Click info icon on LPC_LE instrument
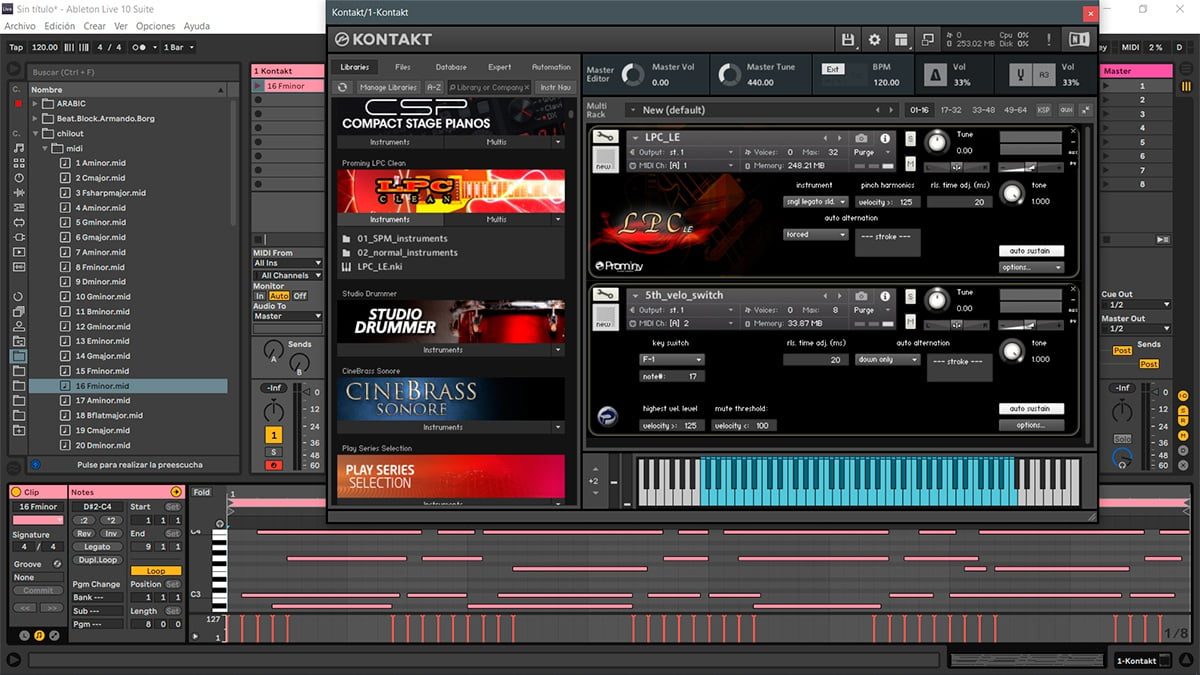Image resolution: width=1200 pixels, height=675 pixels. (x=885, y=138)
